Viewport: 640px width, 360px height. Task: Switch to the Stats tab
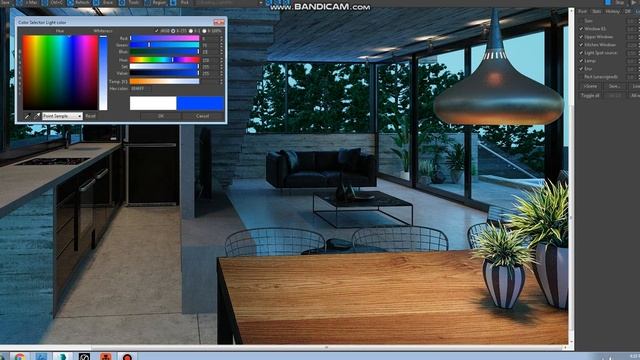click(x=596, y=11)
